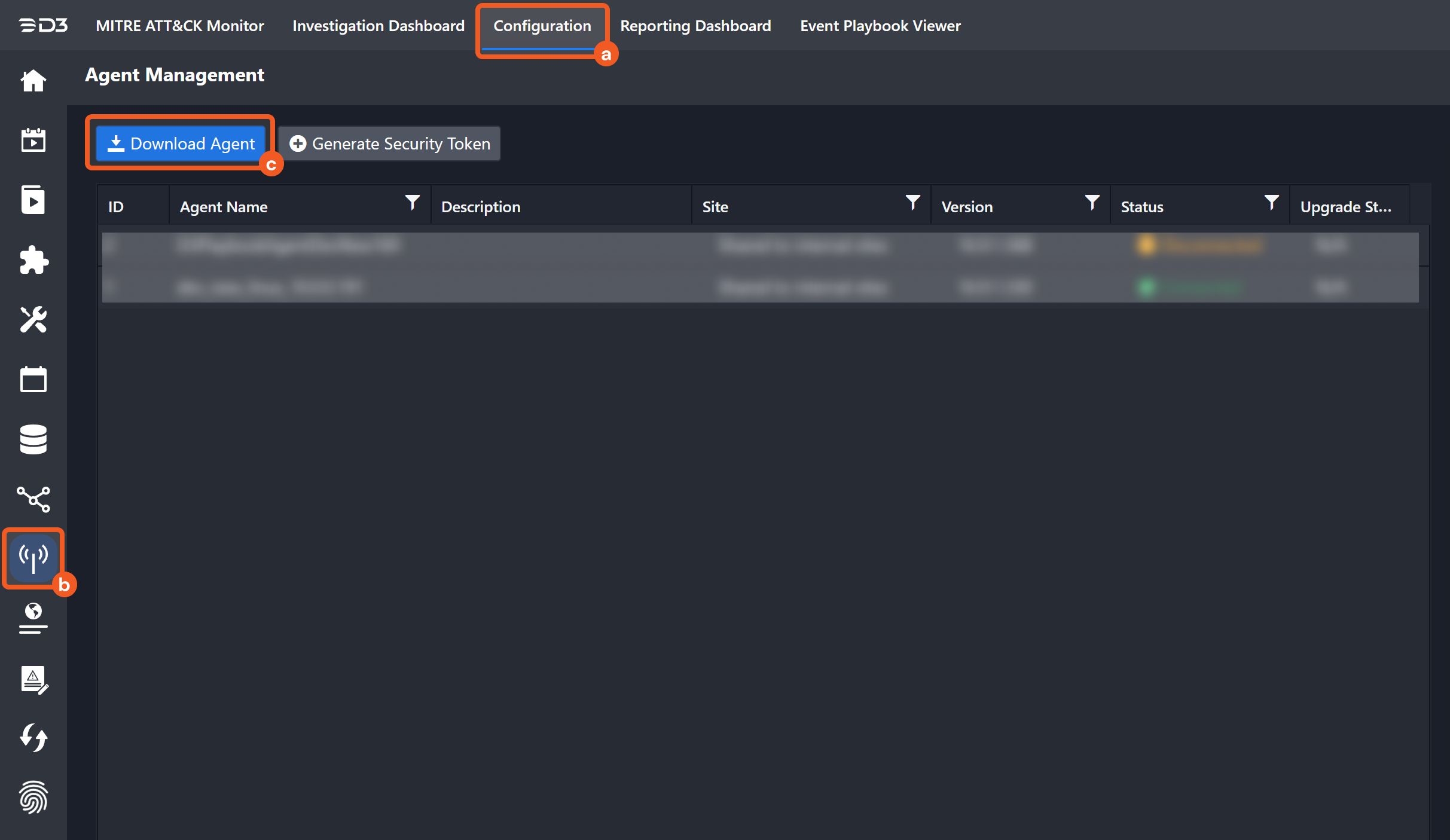Open the puzzle piece integrations icon
The image size is (1450, 840).
coord(33,260)
